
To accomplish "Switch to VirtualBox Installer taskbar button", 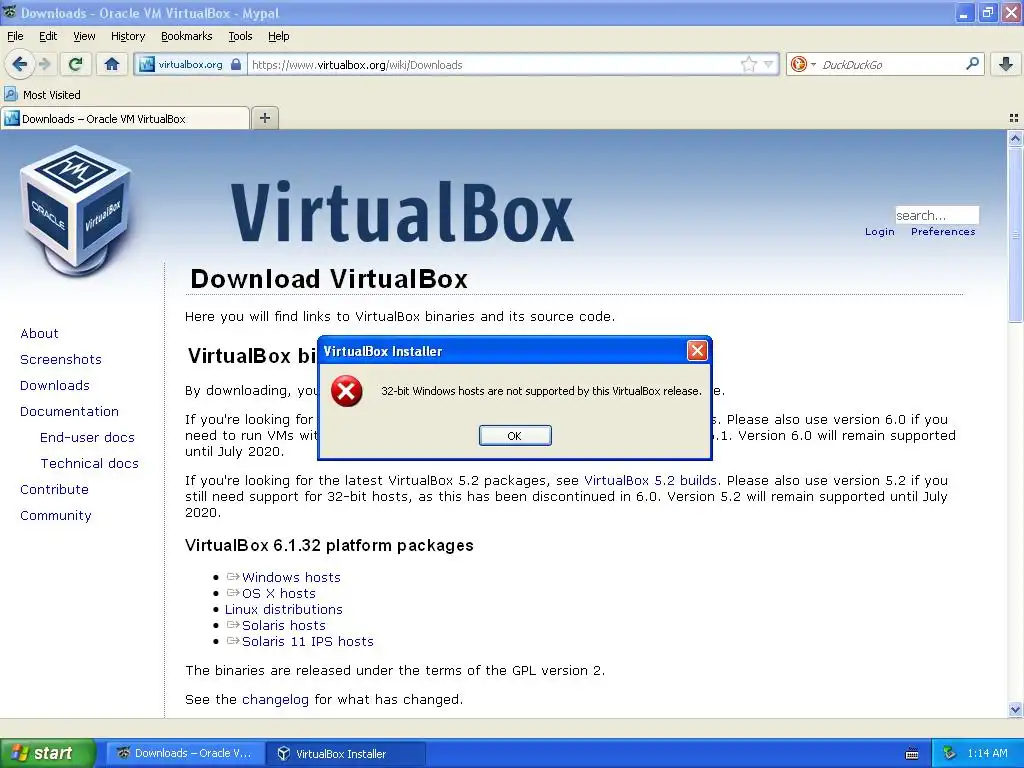I will [346, 754].
